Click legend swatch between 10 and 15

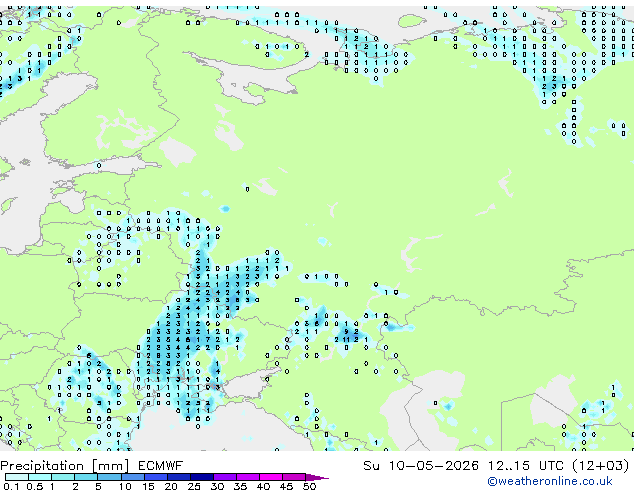[x=133, y=477]
